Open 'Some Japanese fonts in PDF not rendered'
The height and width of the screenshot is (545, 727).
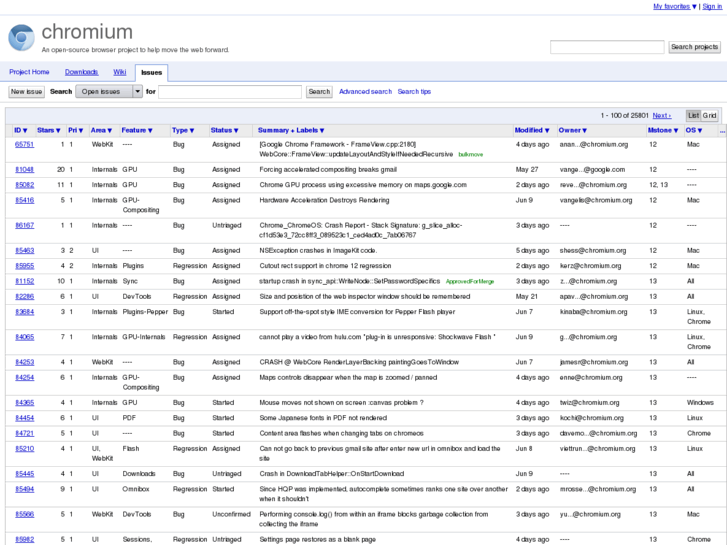coord(323,418)
